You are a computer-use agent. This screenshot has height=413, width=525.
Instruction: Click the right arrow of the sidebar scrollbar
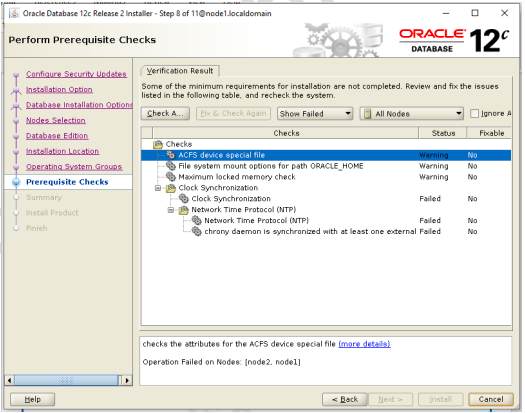click(127, 380)
